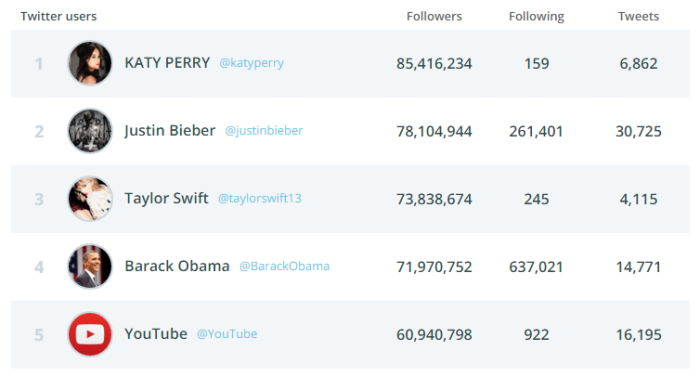The height and width of the screenshot is (377, 700).
Task: Click the @YouTube handle link
Action: [x=227, y=334]
